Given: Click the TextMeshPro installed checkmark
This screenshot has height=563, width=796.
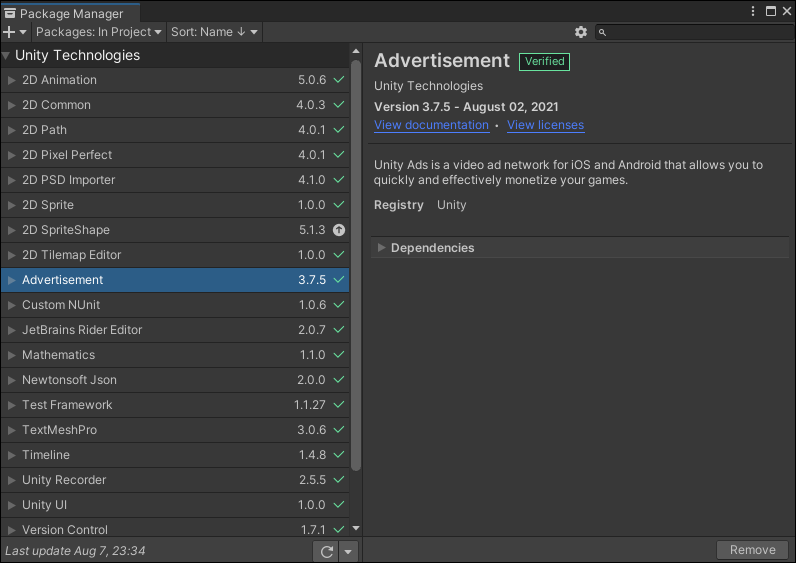Looking at the screenshot, I should tap(339, 429).
